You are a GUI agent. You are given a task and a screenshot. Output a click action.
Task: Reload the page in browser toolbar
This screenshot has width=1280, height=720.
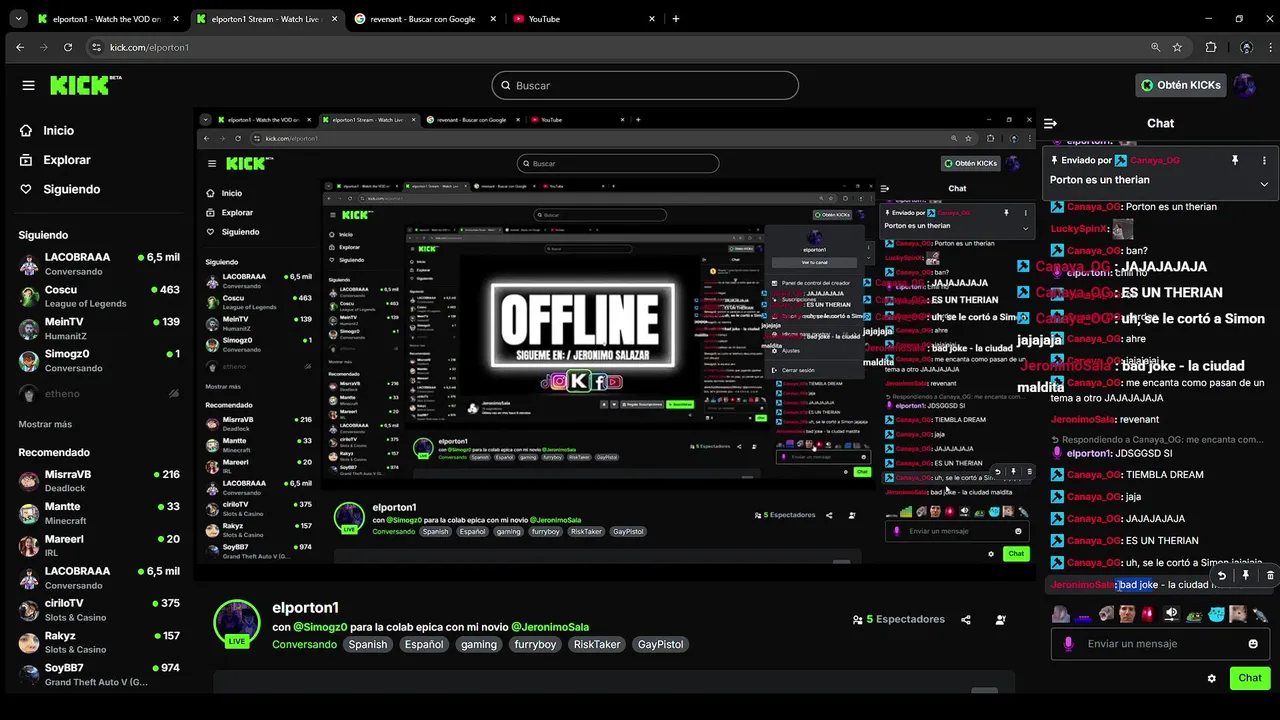(68, 47)
